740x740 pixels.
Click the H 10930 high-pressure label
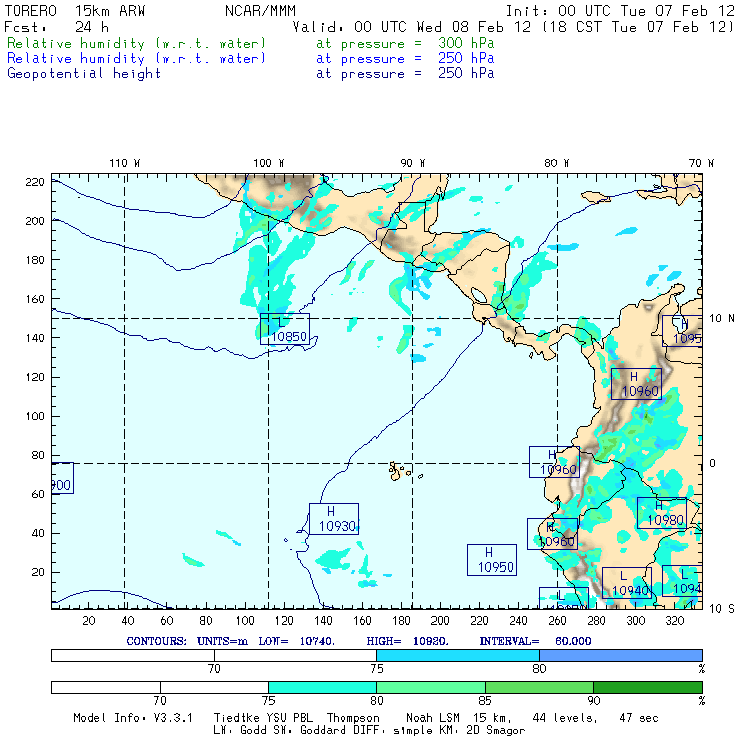333,518
